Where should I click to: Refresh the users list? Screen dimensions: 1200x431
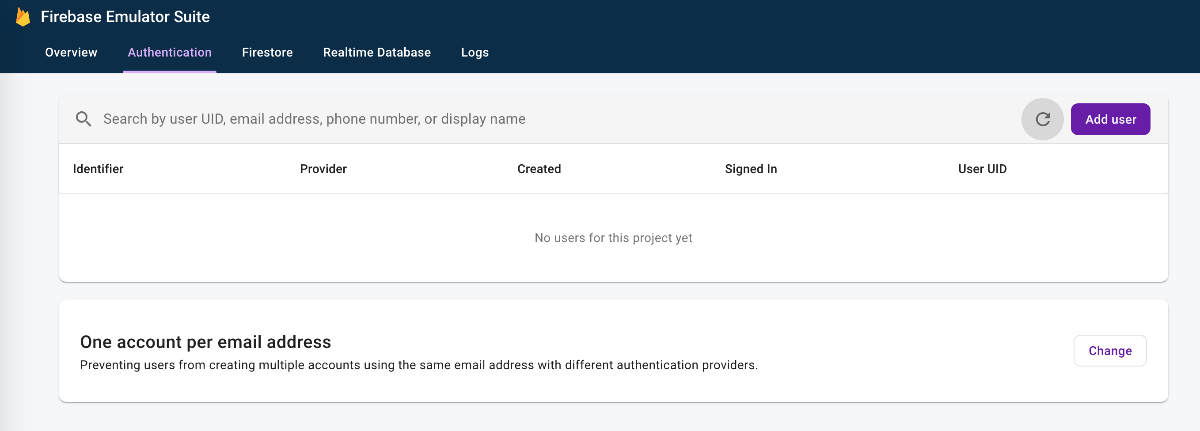pos(1042,119)
